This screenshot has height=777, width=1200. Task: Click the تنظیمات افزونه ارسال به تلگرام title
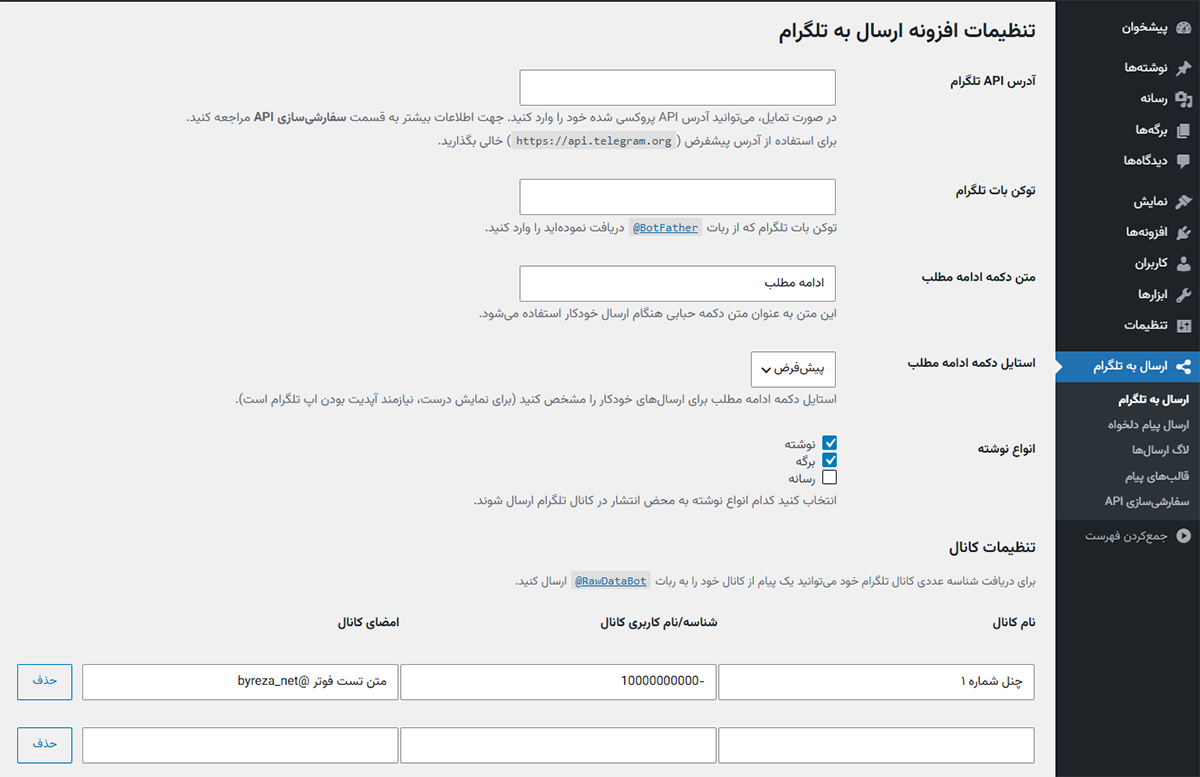point(907,31)
